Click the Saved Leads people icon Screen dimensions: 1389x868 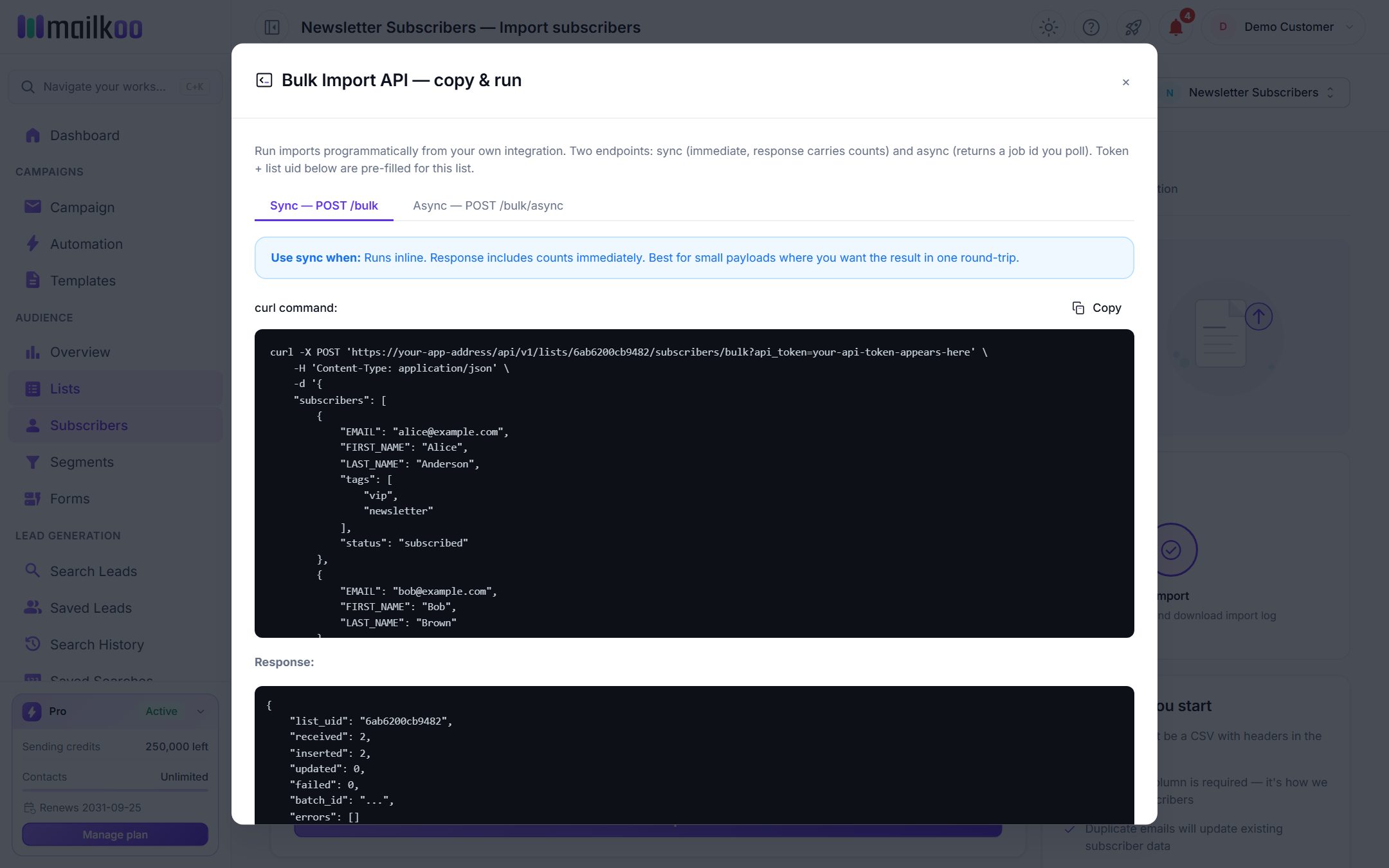pyautogui.click(x=33, y=608)
